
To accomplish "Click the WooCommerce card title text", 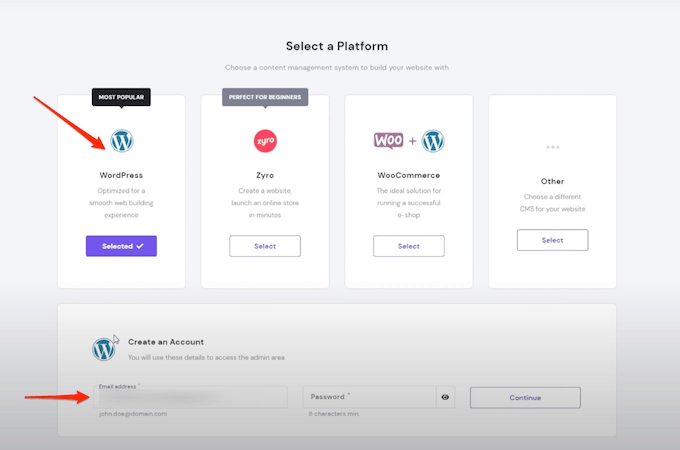I will click(409, 175).
